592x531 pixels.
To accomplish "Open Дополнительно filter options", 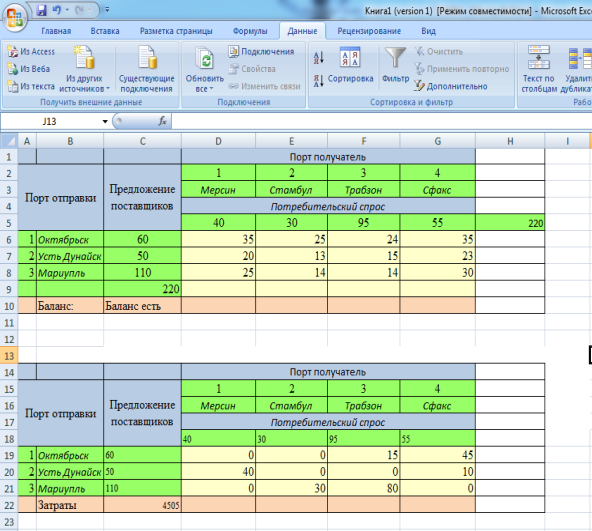I will 451,86.
